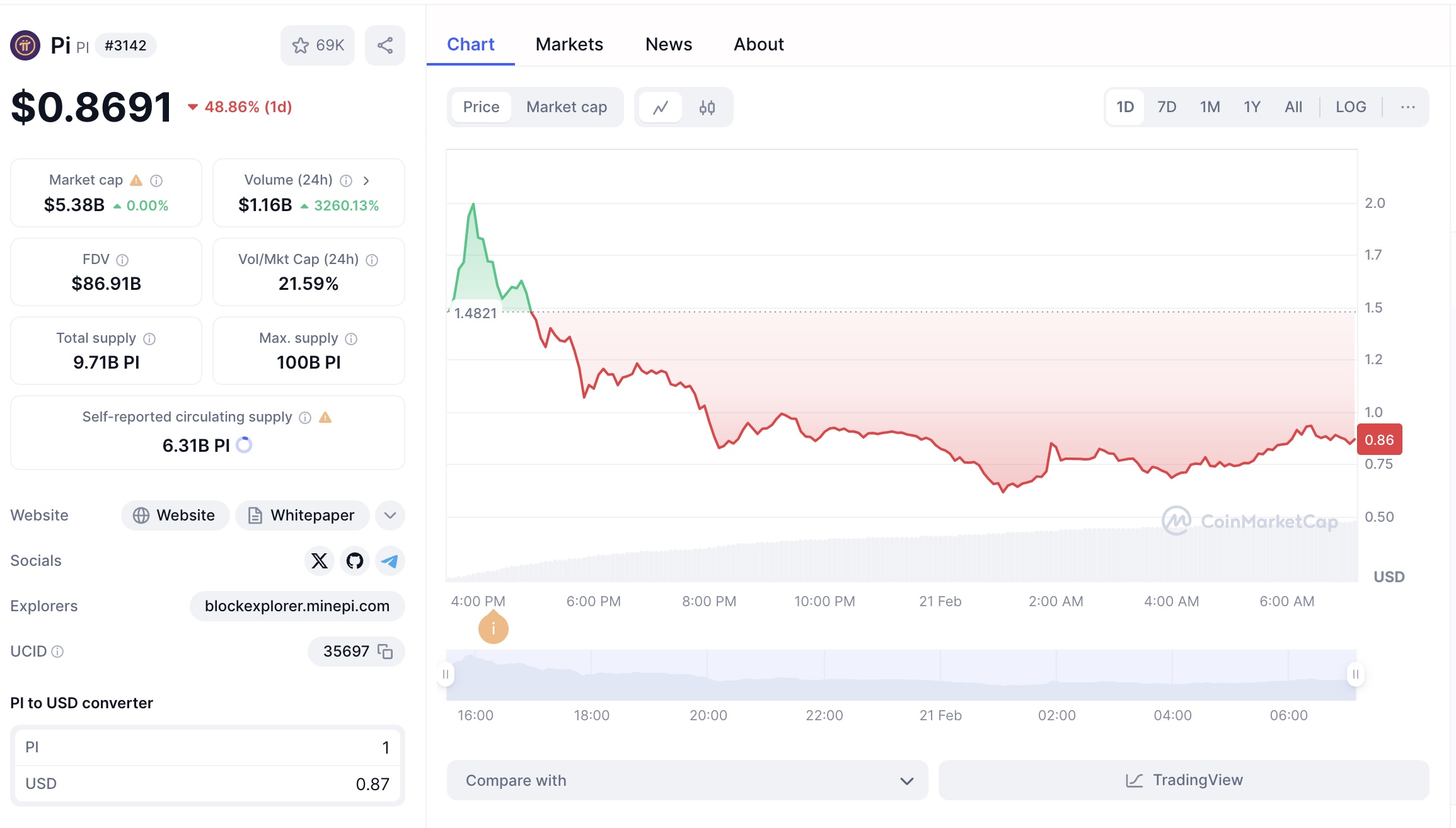Click Market cap warning triangle icon
Screen dimensions: 1456x828
136,180
